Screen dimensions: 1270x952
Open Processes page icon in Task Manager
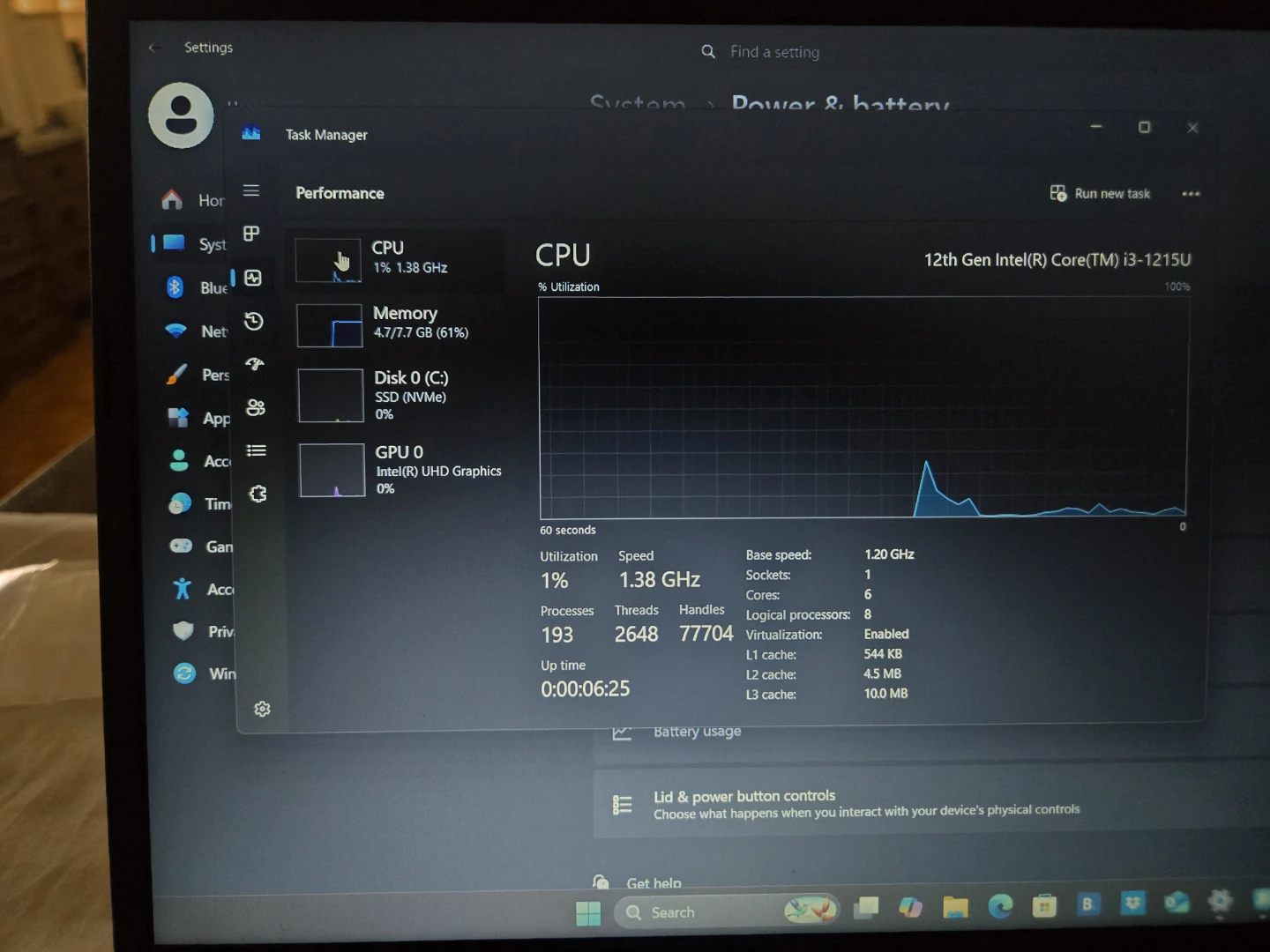click(251, 234)
